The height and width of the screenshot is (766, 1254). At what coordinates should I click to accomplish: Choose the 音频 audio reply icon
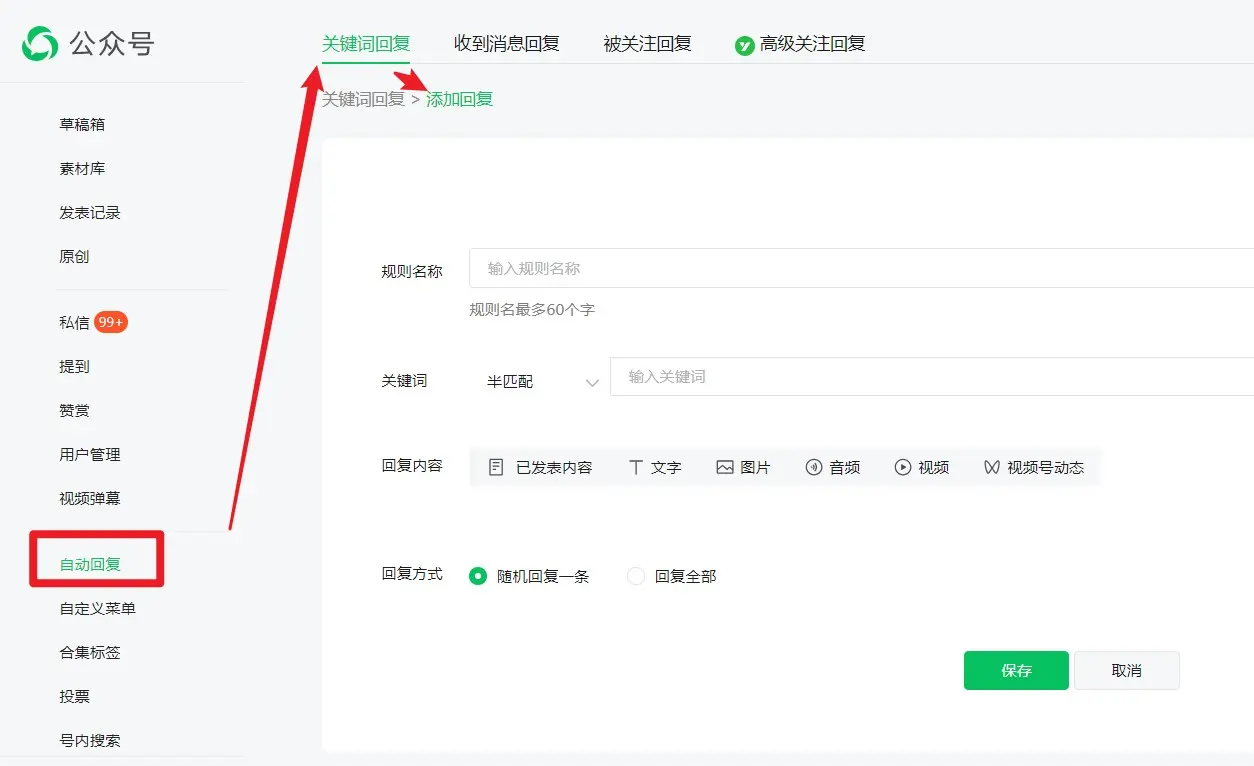(x=814, y=467)
